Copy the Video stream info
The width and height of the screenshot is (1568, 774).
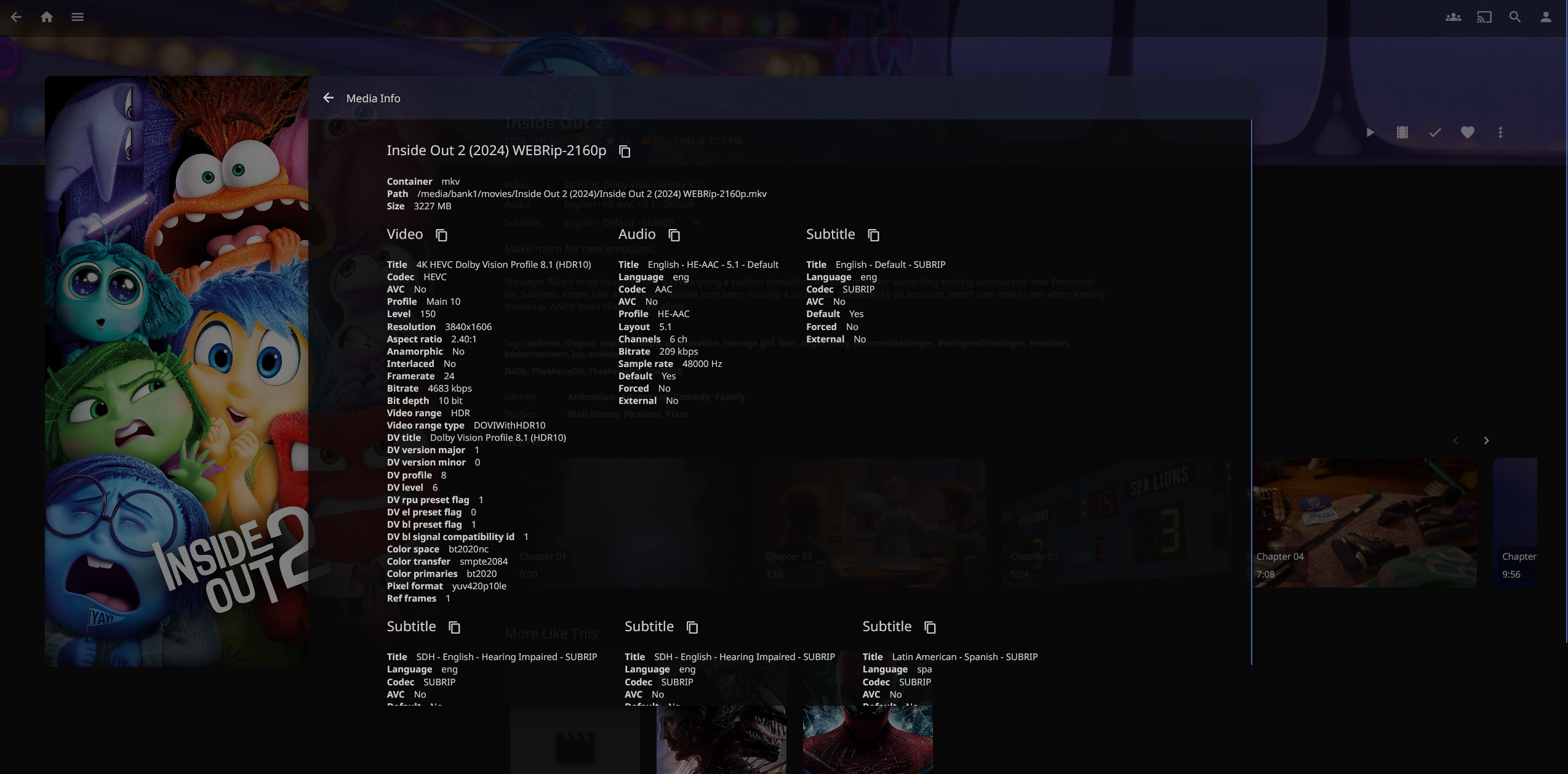point(441,235)
